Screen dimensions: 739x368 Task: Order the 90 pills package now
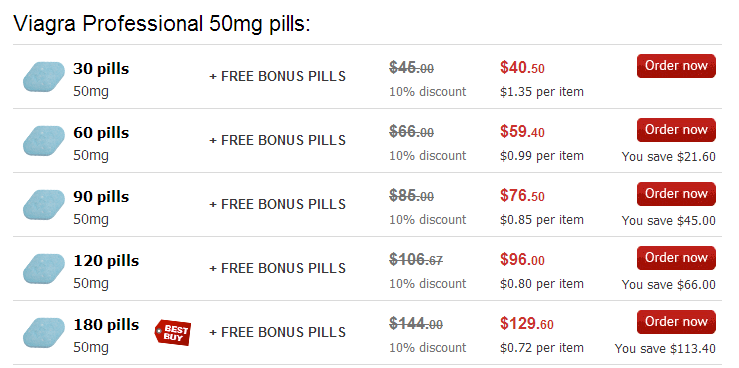tap(676, 194)
